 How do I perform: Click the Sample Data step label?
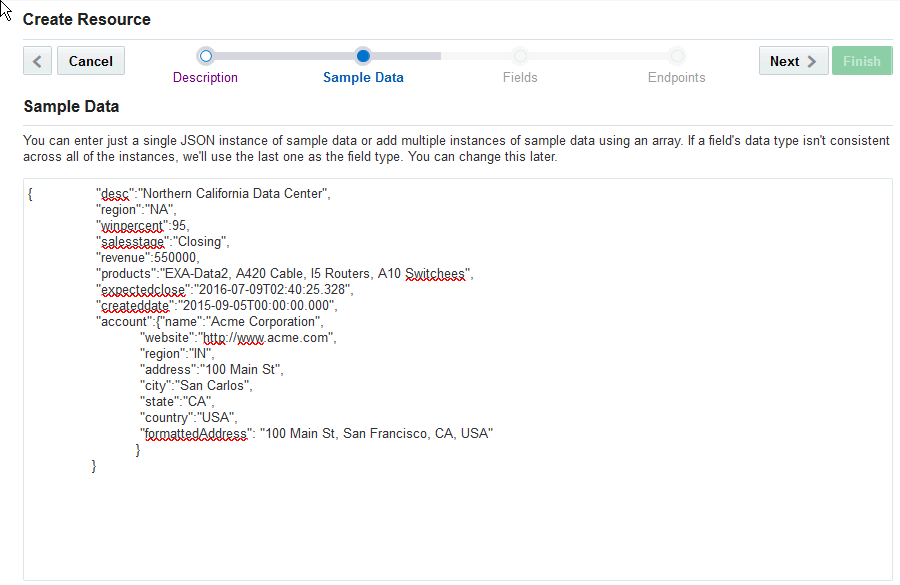click(x=363, y=78)
